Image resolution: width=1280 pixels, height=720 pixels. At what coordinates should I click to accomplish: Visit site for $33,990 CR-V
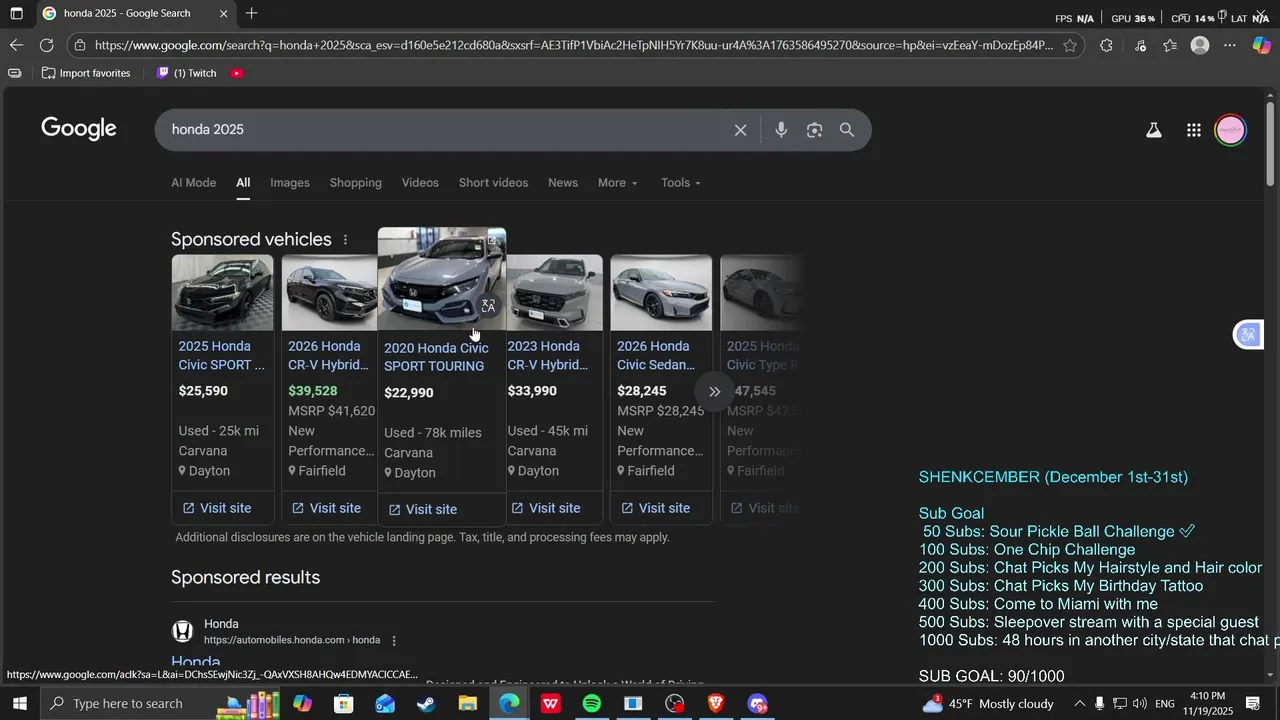pyautogui.click(x=546, y=508)
